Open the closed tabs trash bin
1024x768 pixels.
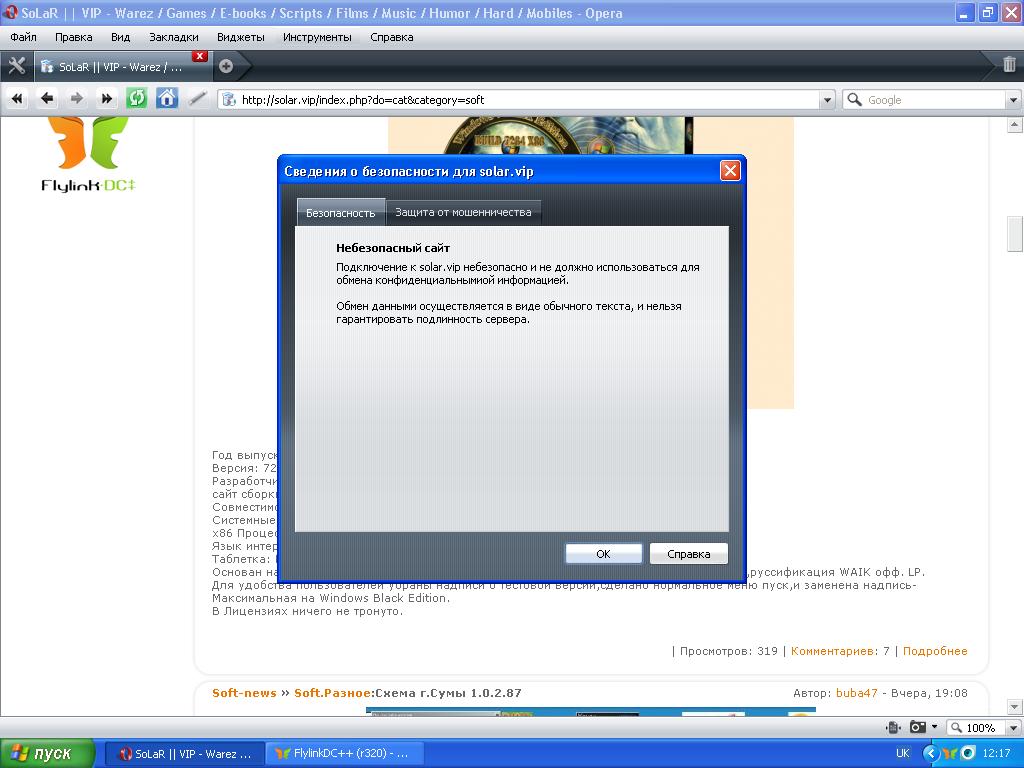(1009, 66)
